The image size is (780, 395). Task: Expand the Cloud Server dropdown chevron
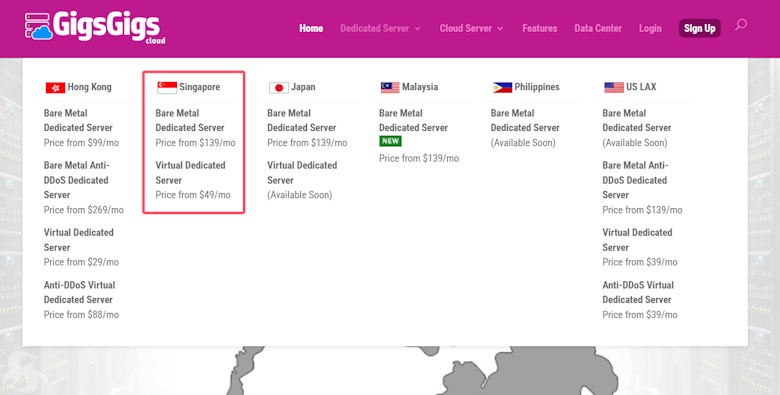click(x=500, y=29)
